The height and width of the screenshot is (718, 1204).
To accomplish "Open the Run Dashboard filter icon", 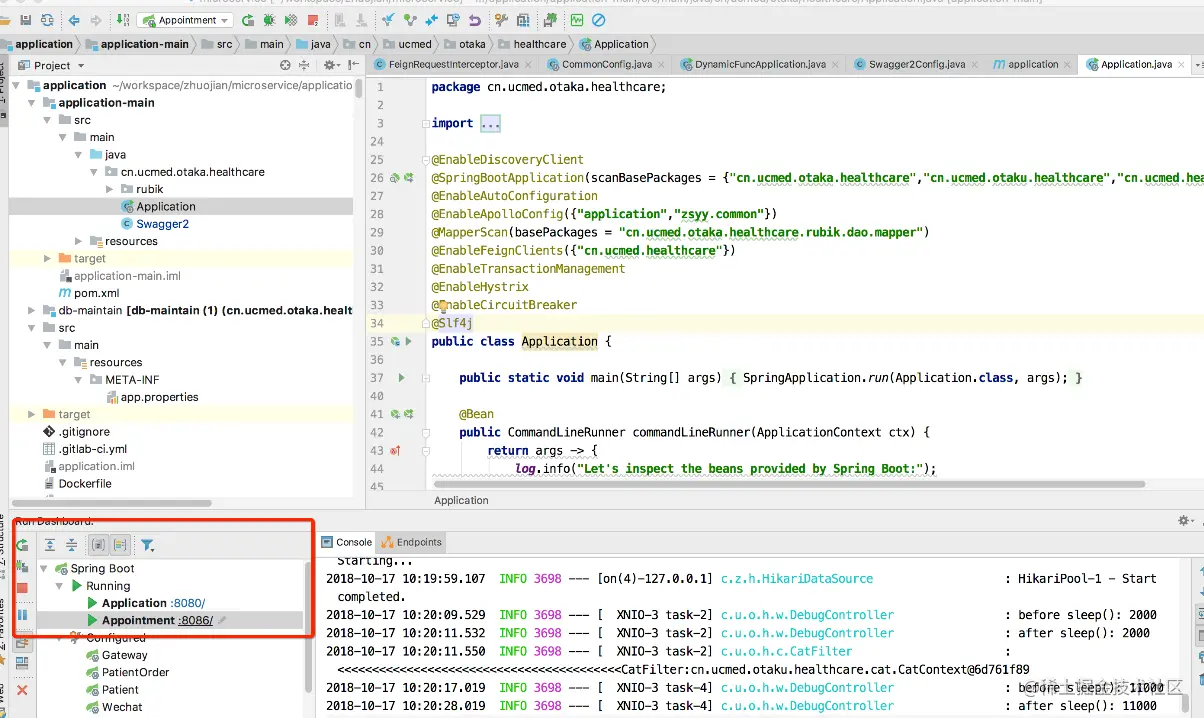I will 147,545.
